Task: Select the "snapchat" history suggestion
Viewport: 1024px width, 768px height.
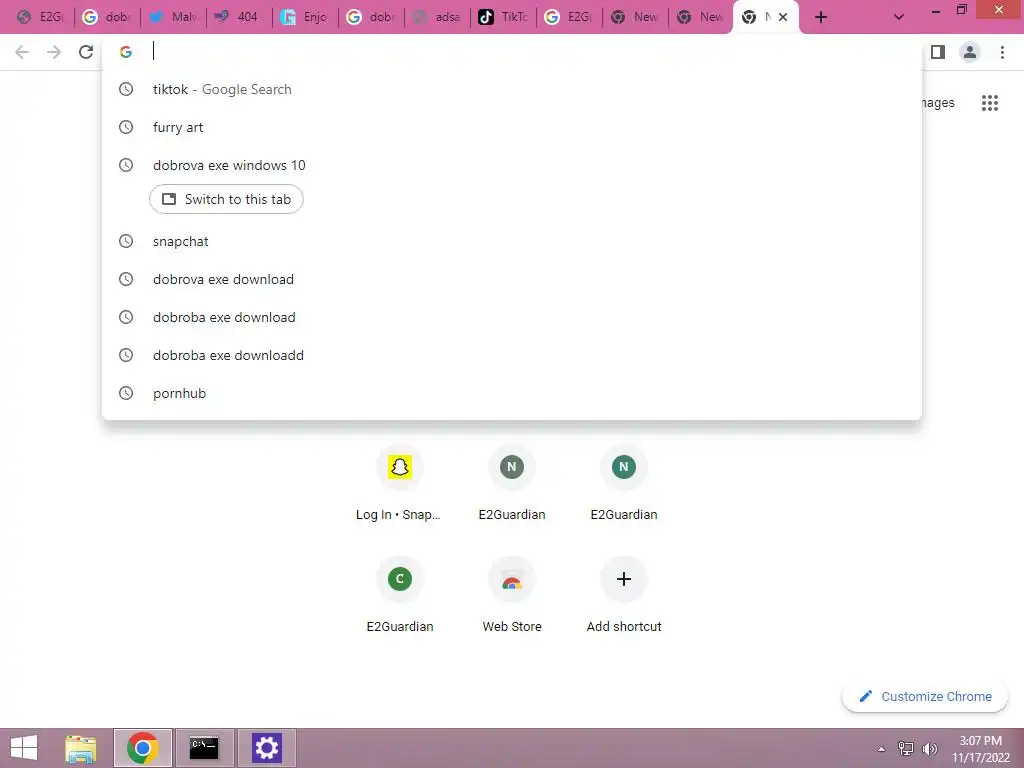Action: (512, 242)
